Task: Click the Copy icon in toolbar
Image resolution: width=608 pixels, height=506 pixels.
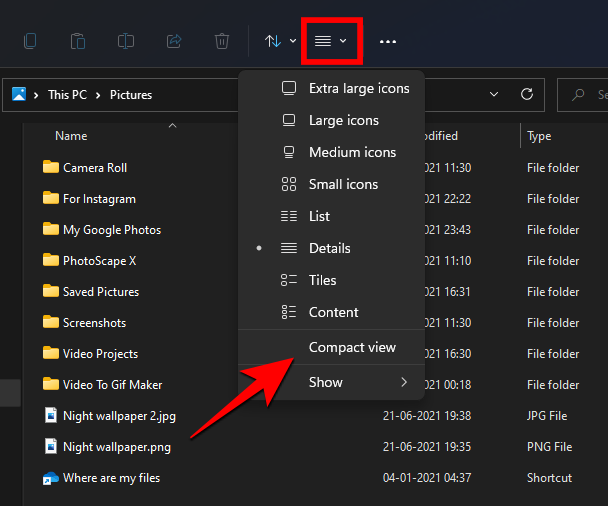Action: (30, 41)
